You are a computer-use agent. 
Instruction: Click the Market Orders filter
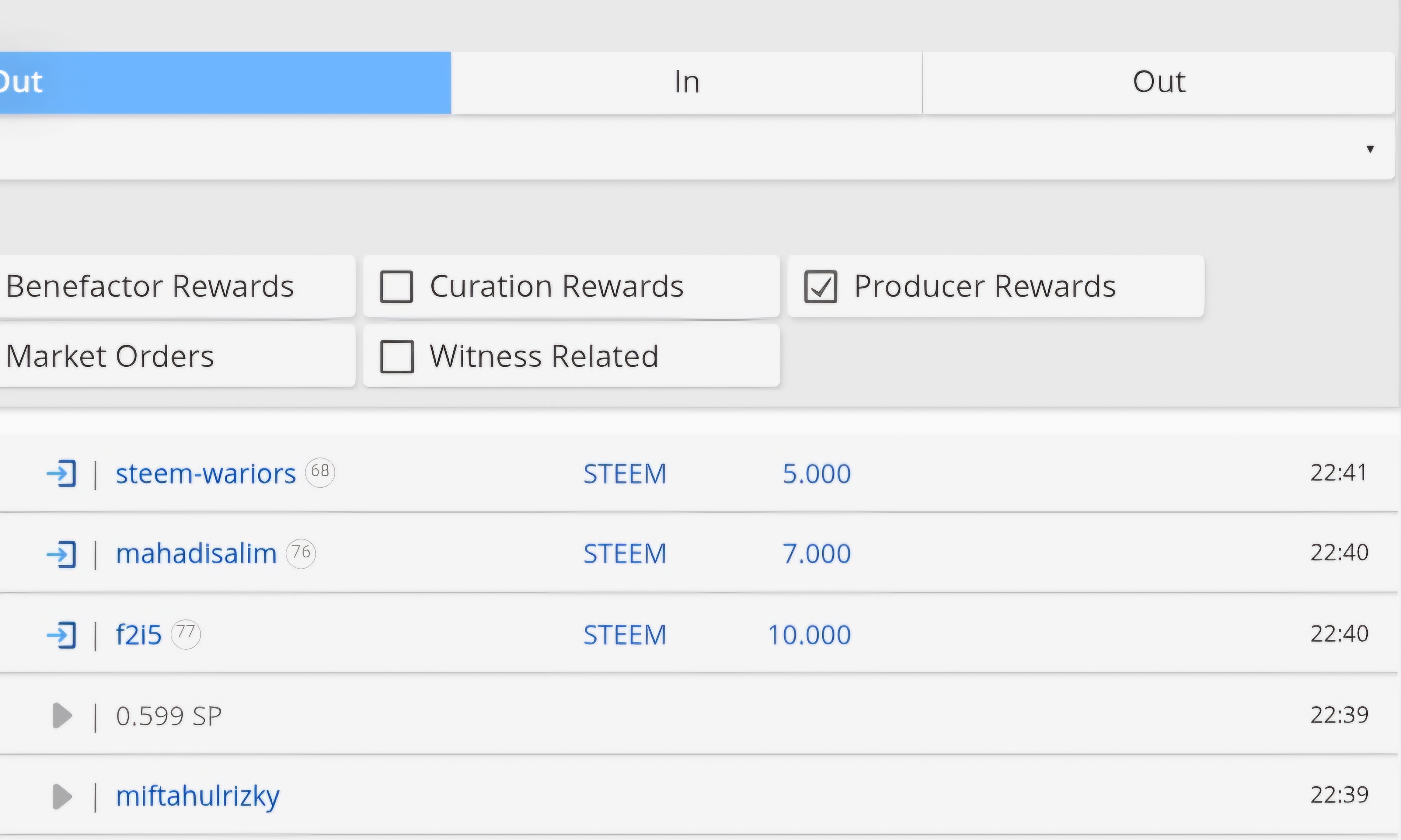click(110, 357)
